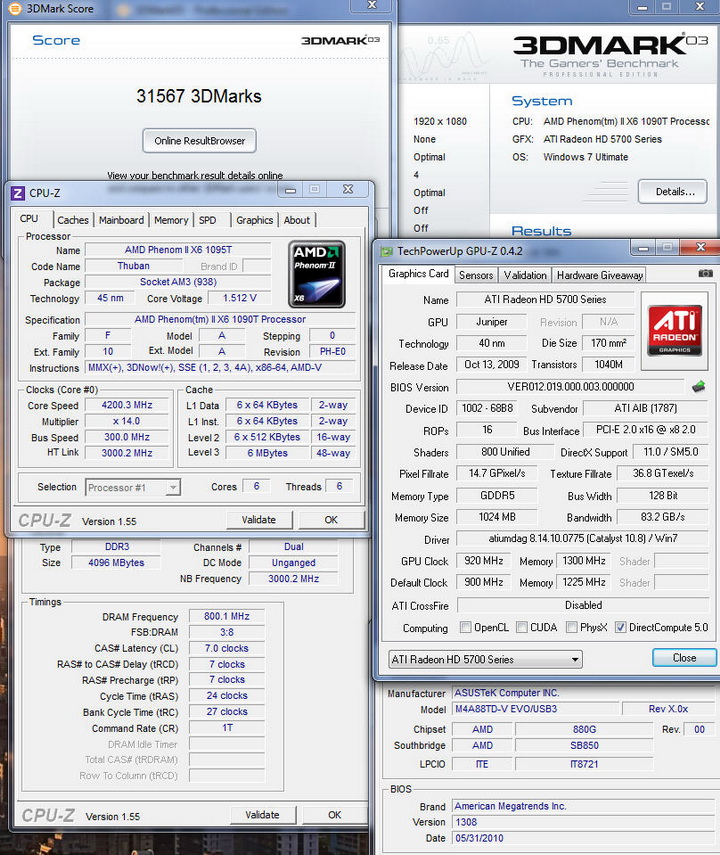The image size is (720, 855).
Task: Toggle the PhysX checkbox
Action: [x=572, y=628]
